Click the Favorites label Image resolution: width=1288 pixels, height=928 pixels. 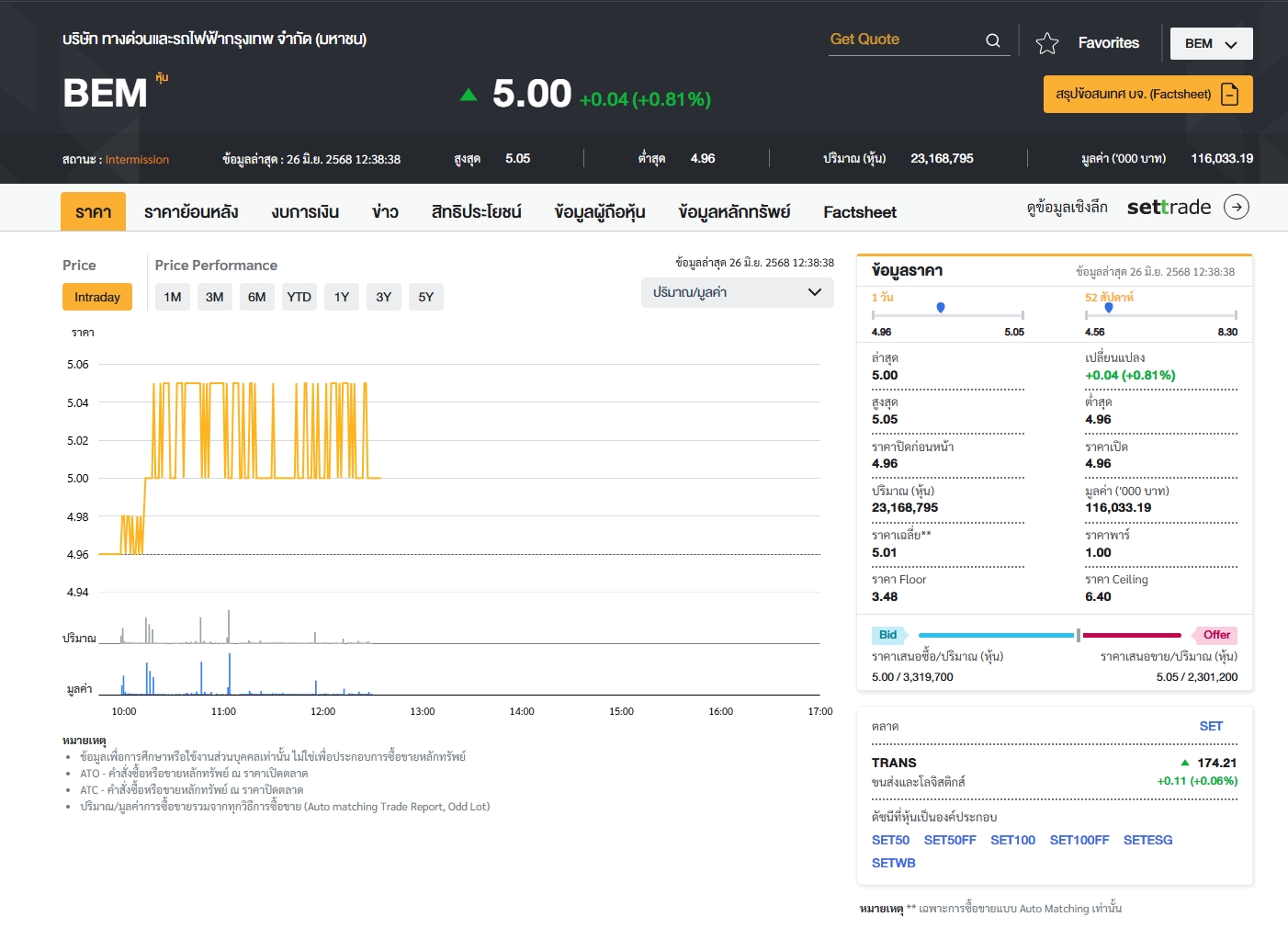pyautogui.click(x=1109, y=43)
